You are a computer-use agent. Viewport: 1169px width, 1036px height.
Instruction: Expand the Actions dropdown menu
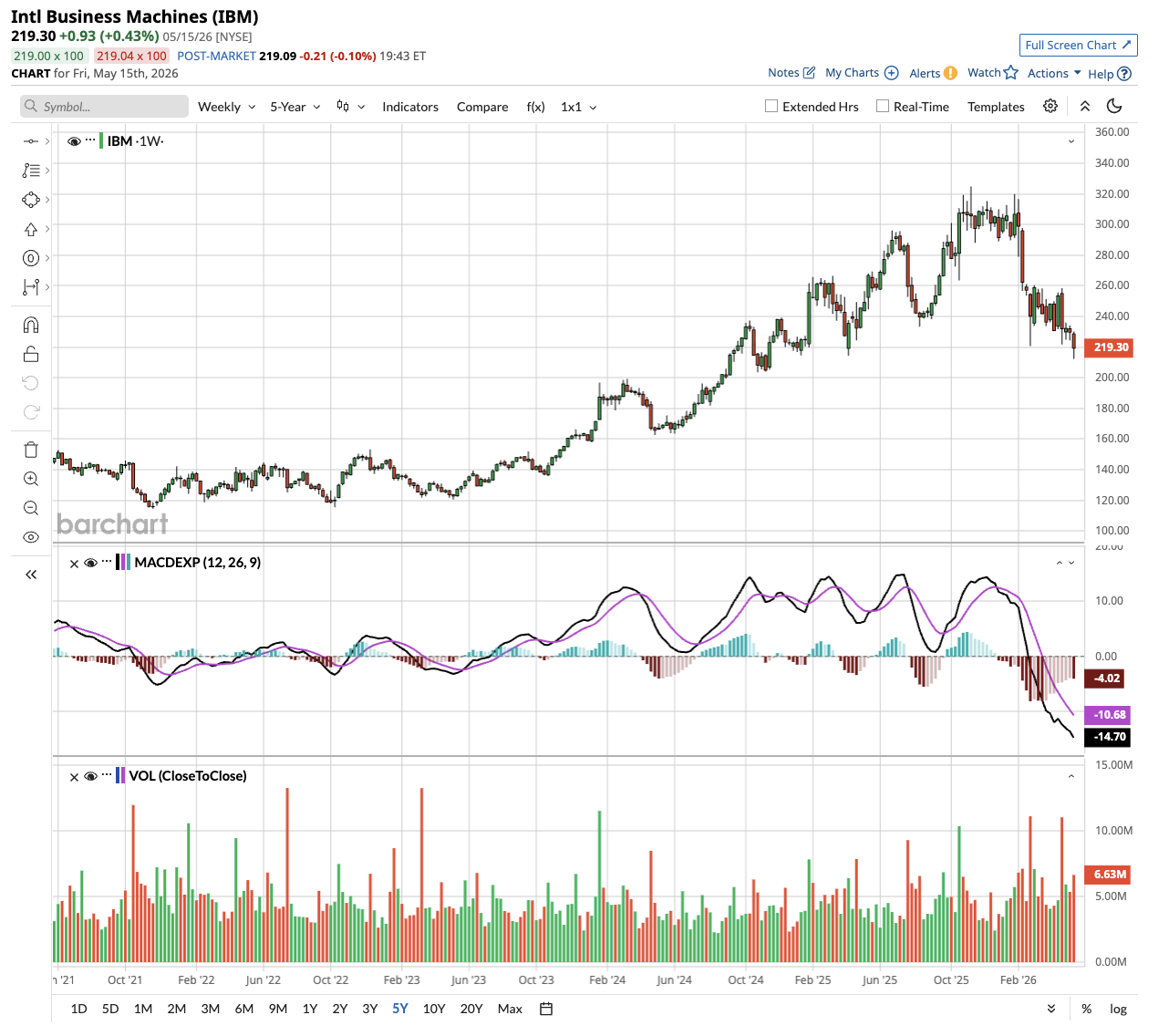1054,73
